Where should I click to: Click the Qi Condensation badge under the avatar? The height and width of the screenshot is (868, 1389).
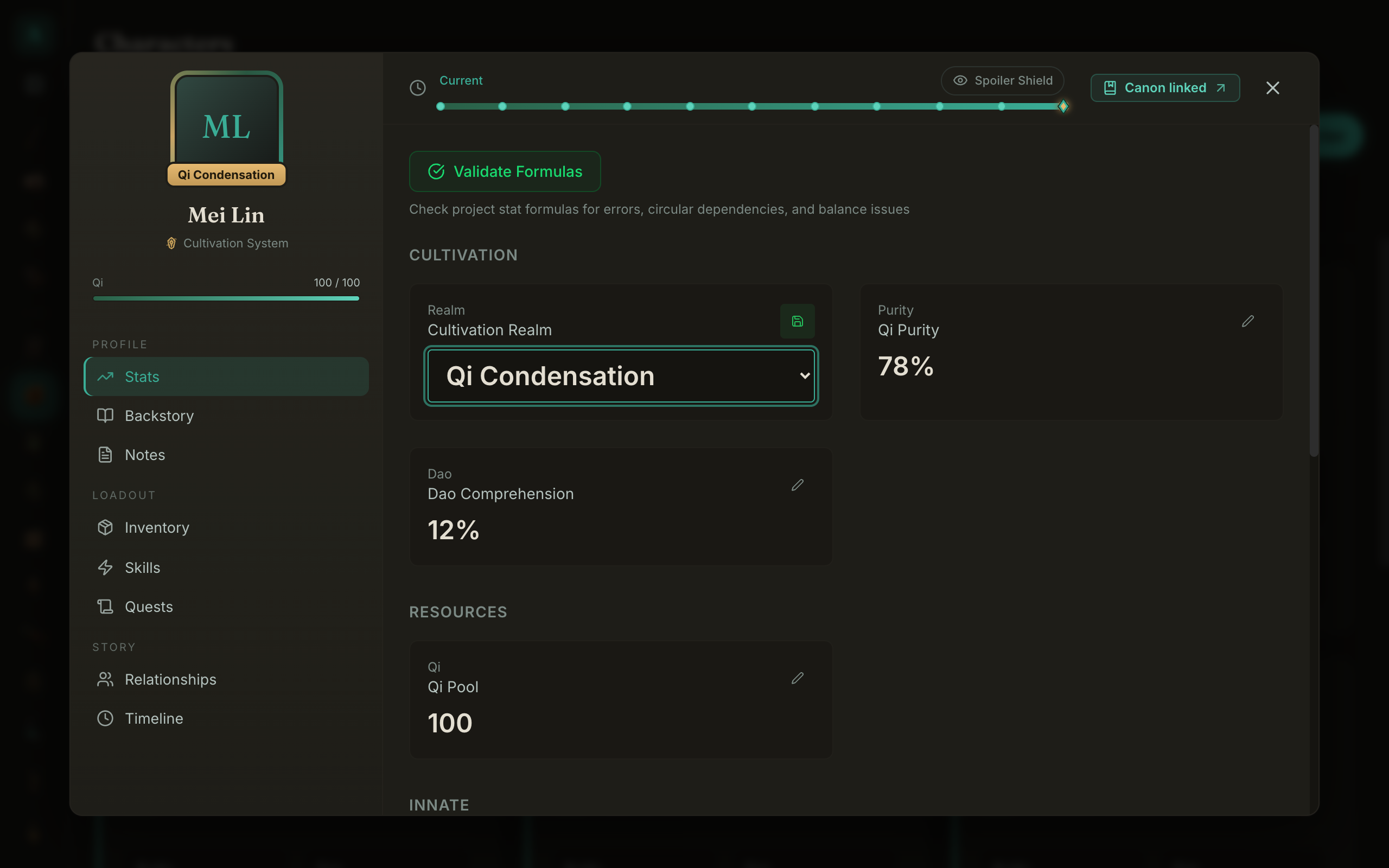(226, 175)
